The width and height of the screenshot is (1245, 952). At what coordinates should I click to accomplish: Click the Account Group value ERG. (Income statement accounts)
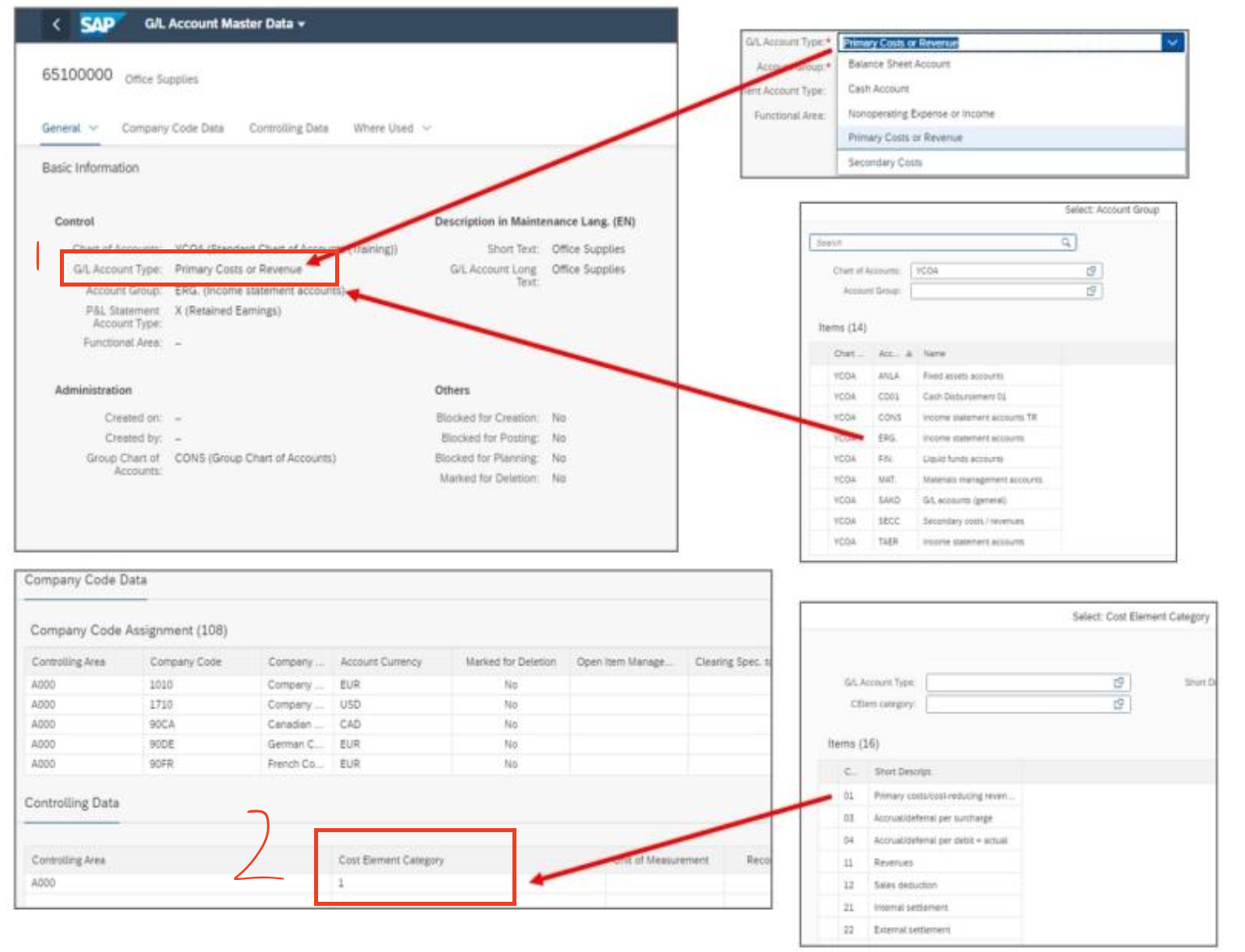point(259,291)
